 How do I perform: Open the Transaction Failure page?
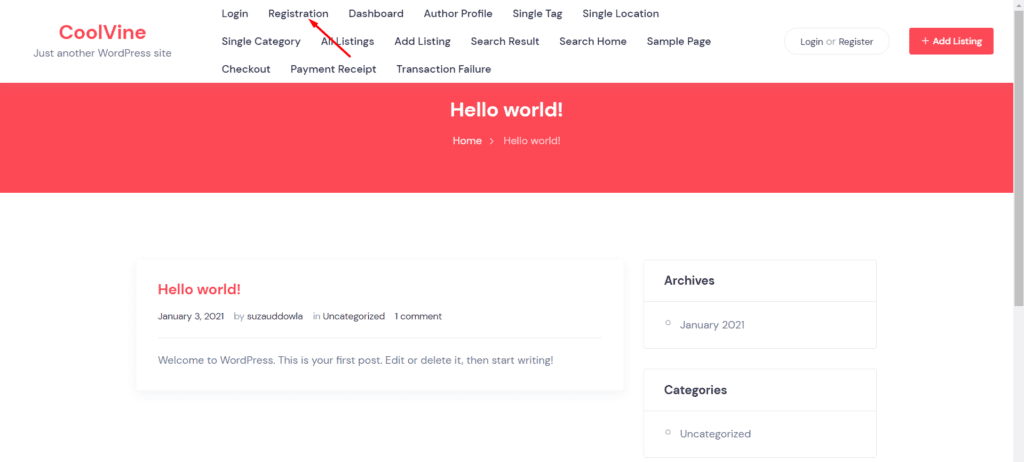443,69
